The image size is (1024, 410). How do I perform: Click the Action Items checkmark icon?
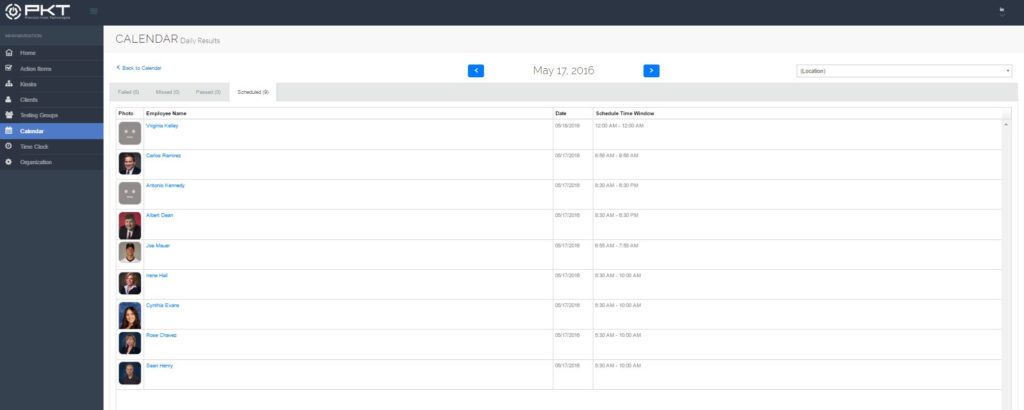(9, 68)
